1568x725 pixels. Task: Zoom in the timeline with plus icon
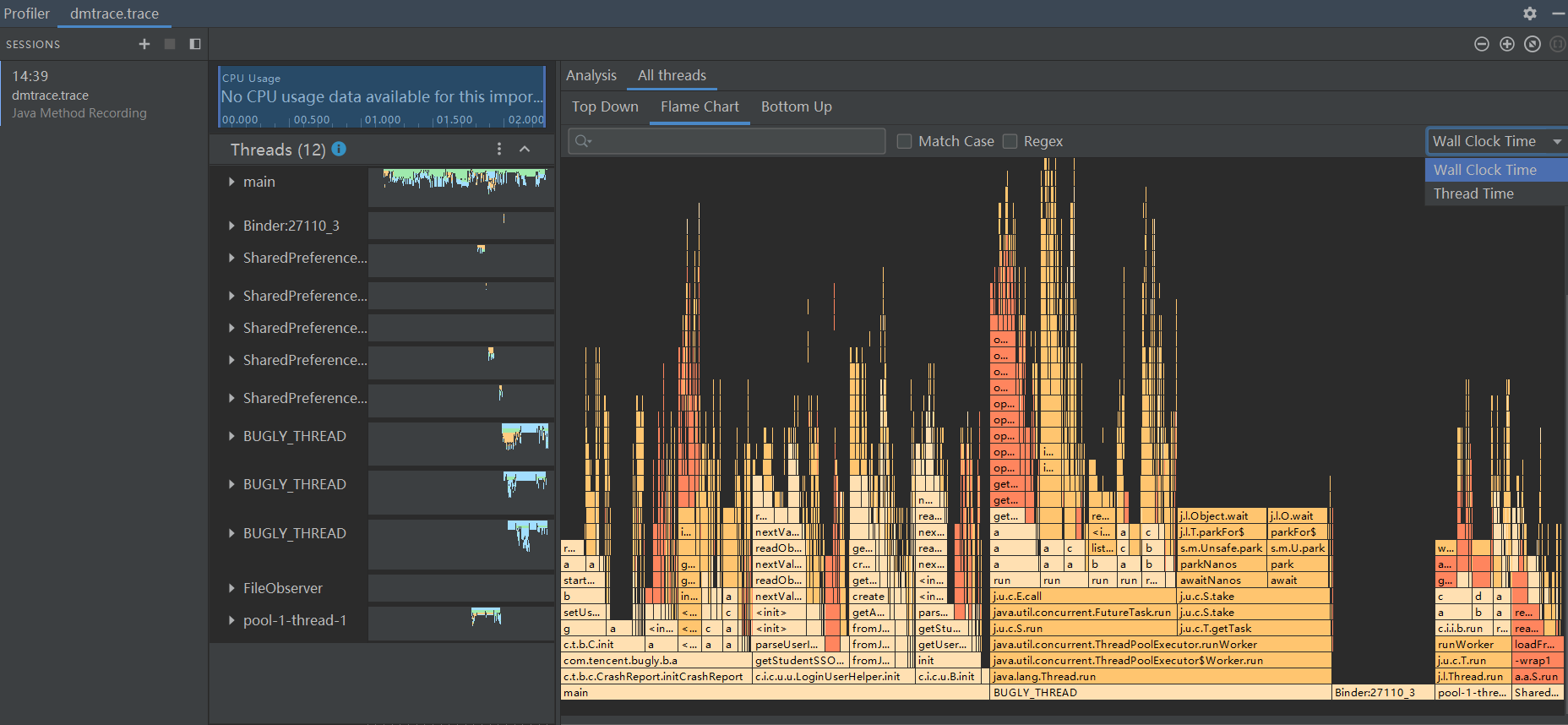[1506, 44]
